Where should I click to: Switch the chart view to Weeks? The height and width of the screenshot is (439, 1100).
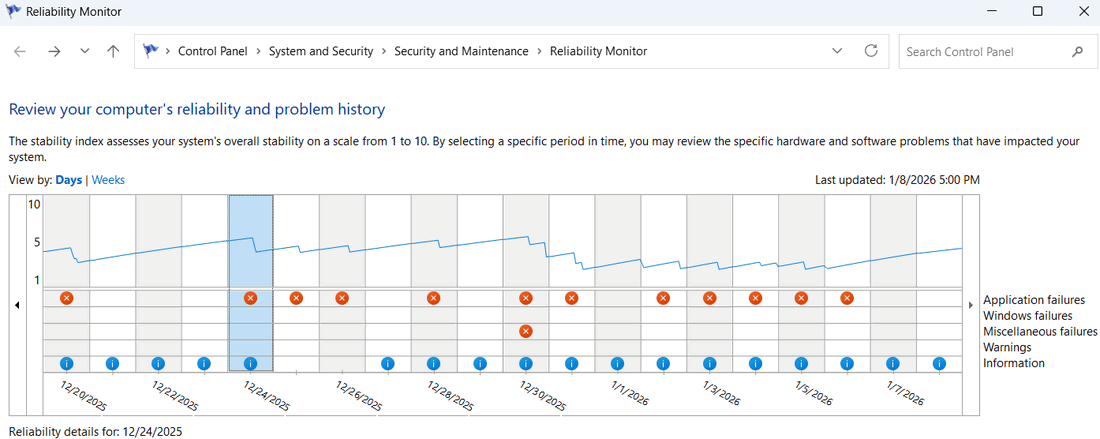[108, 180]
